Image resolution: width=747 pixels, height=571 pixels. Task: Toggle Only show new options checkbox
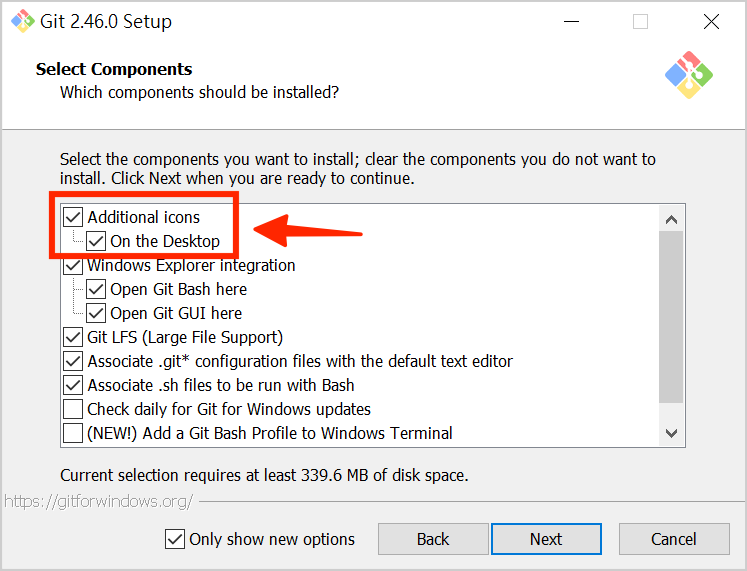175,539
